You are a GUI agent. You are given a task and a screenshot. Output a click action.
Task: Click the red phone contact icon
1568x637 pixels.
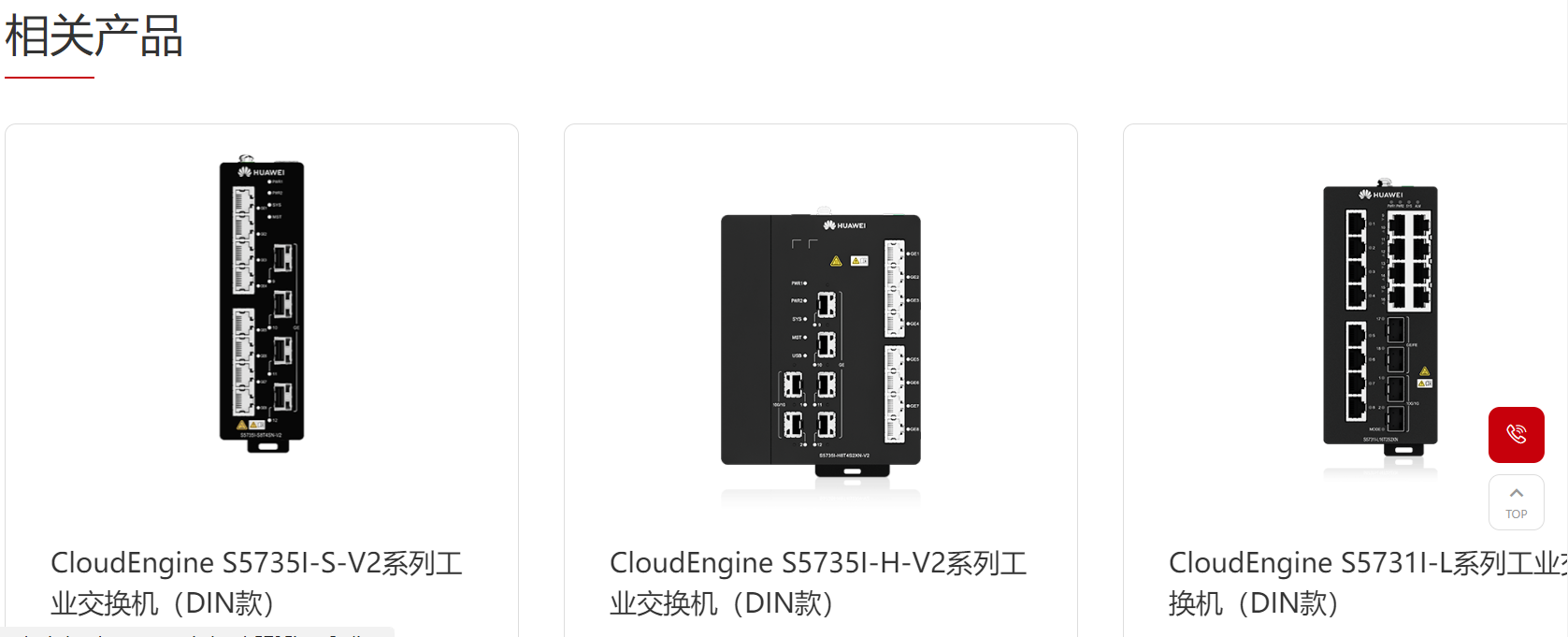coord(1516,434)
